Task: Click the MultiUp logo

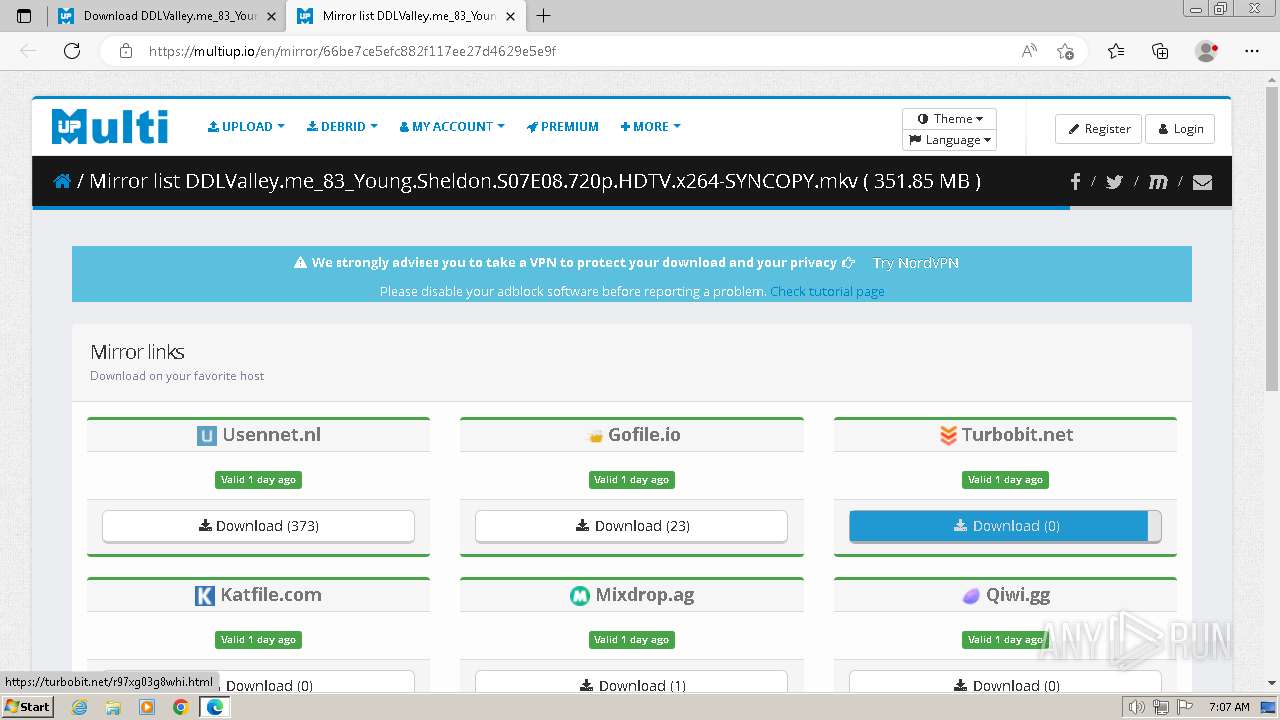Action: click(110, 126)
